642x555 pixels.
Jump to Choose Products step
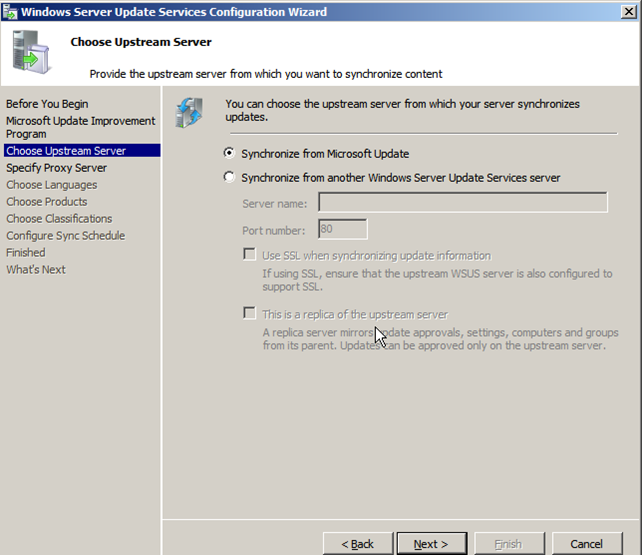[x=47, y=202]
